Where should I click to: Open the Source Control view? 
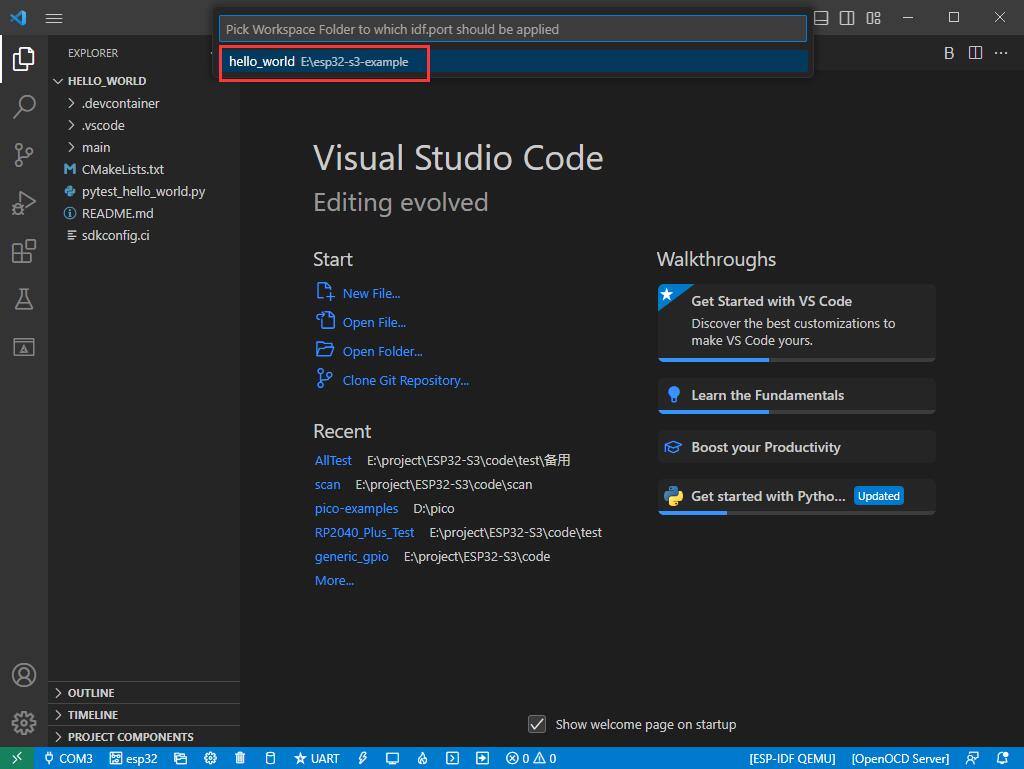tap(24, 155)
